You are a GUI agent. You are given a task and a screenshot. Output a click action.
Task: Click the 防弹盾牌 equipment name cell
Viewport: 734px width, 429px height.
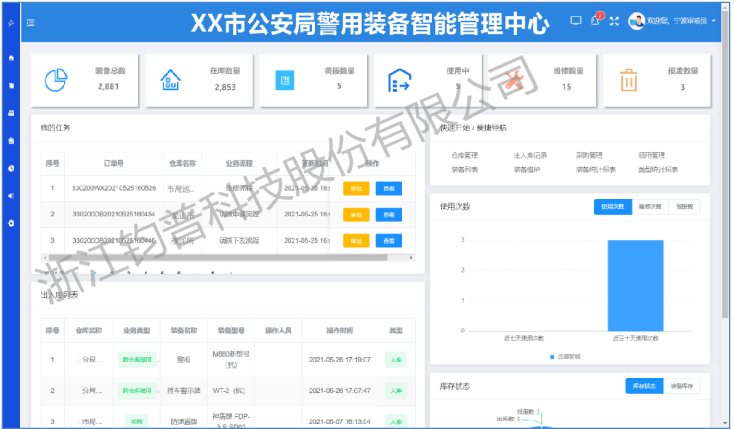(184, 422)
